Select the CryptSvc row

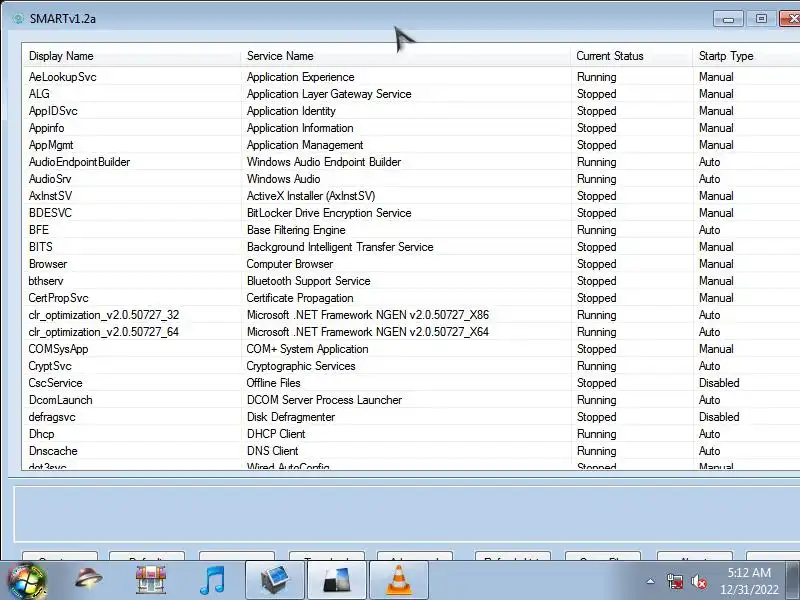(411, 366)
